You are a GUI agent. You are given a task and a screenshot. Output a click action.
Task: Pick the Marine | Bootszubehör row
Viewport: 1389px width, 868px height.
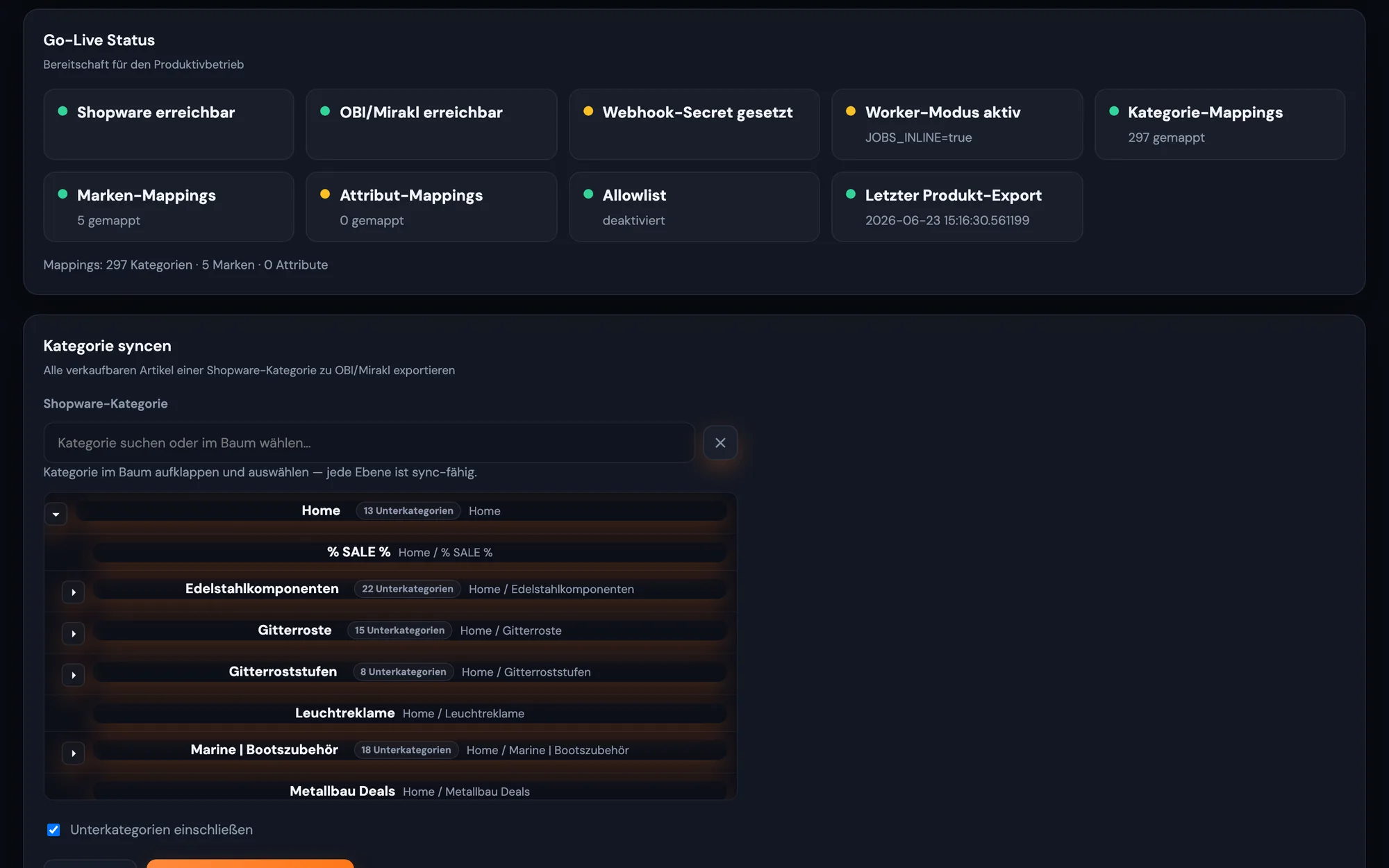point(410,750)
